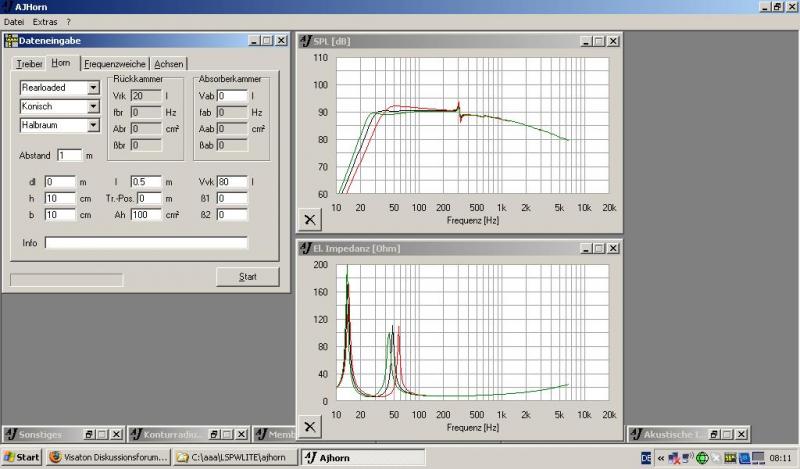800x469 pixels.
Task: Click the Info text field
Action: click(145, 243)
